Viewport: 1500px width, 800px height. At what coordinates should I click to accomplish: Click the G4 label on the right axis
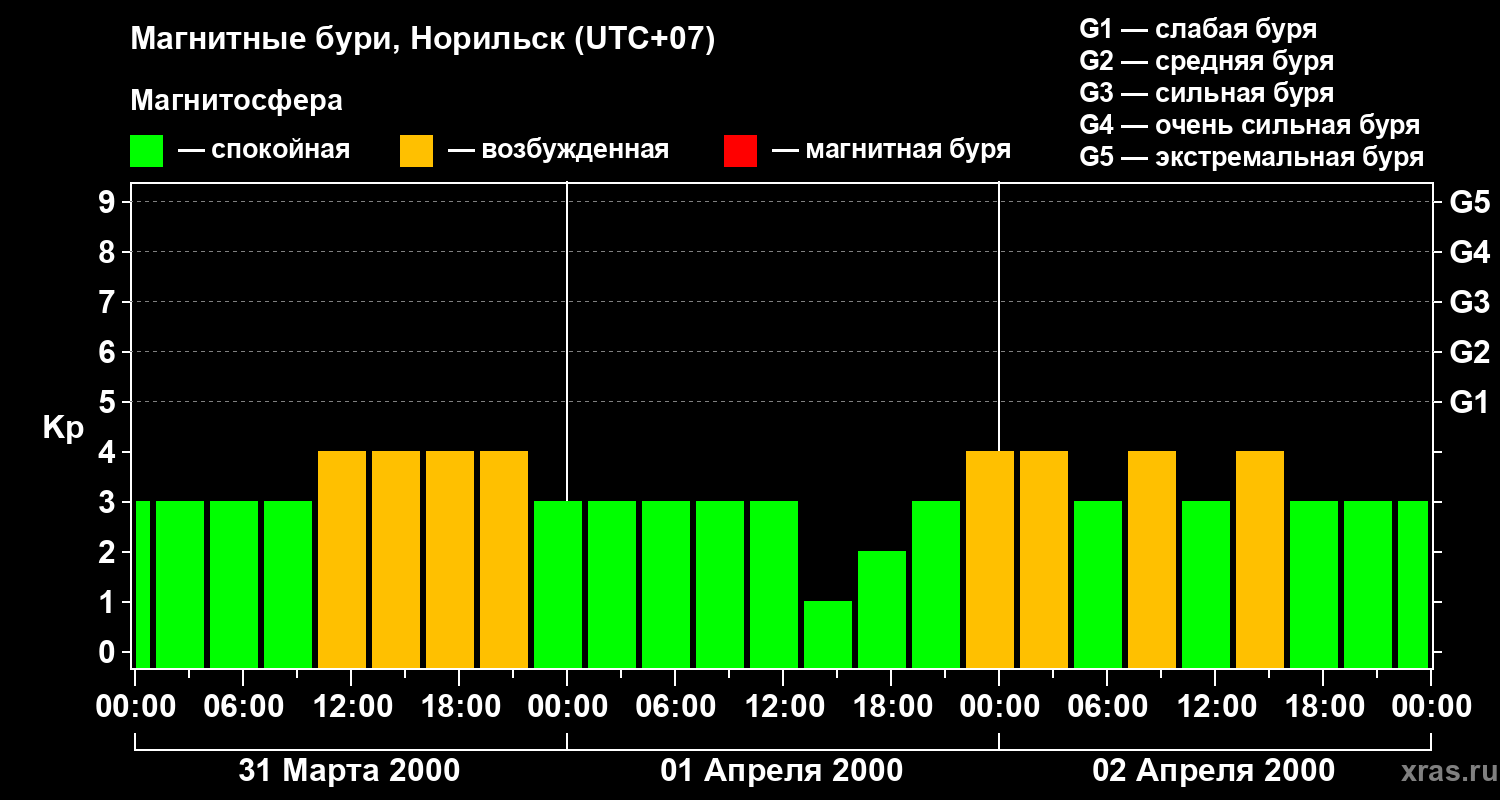(1470, 253)
